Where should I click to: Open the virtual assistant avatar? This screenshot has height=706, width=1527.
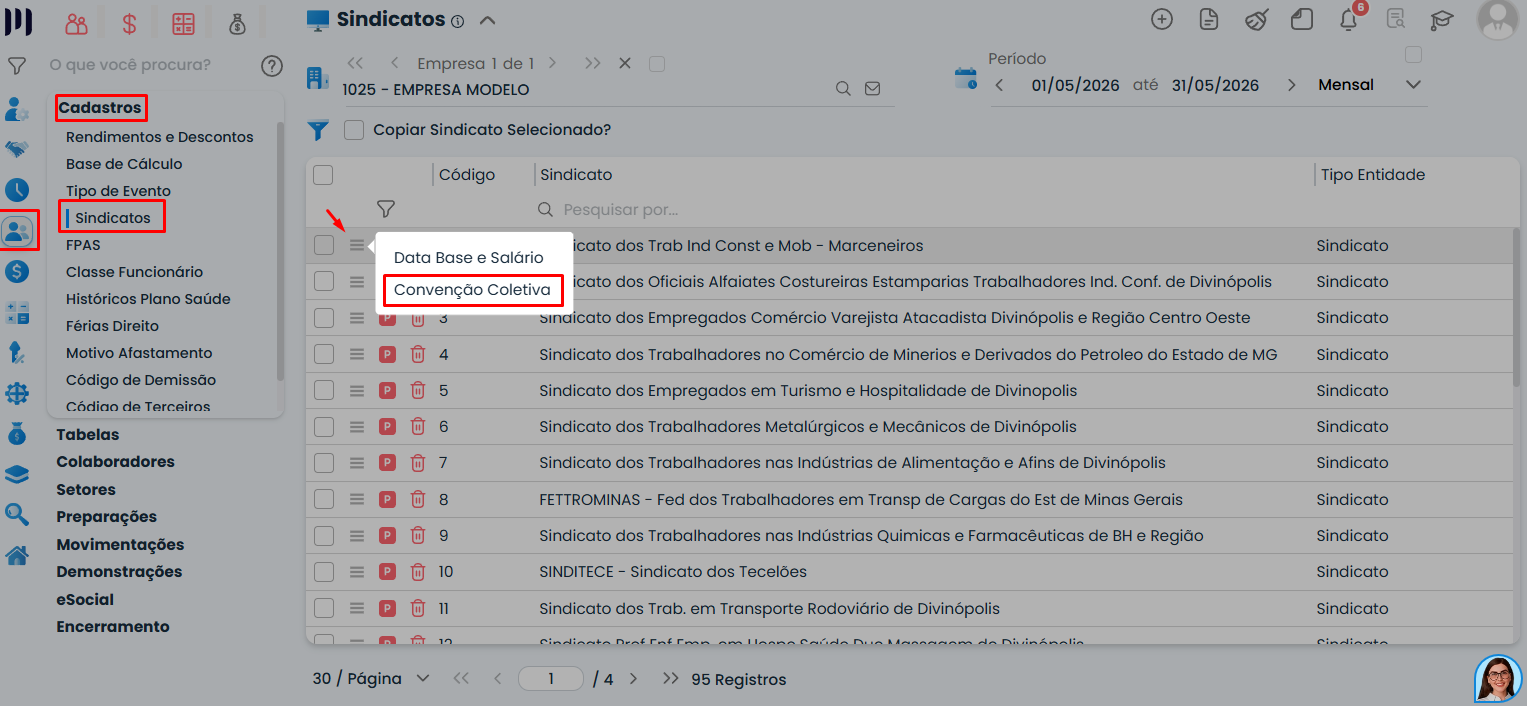[1498, 678]
